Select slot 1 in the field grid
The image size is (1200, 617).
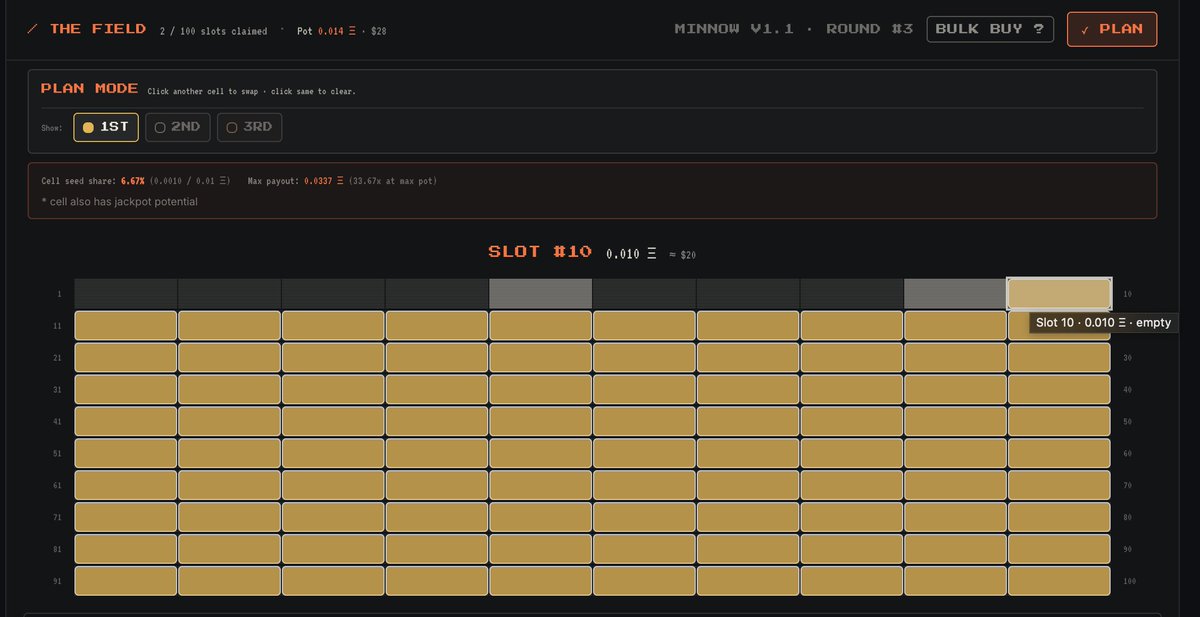[126, 294]
